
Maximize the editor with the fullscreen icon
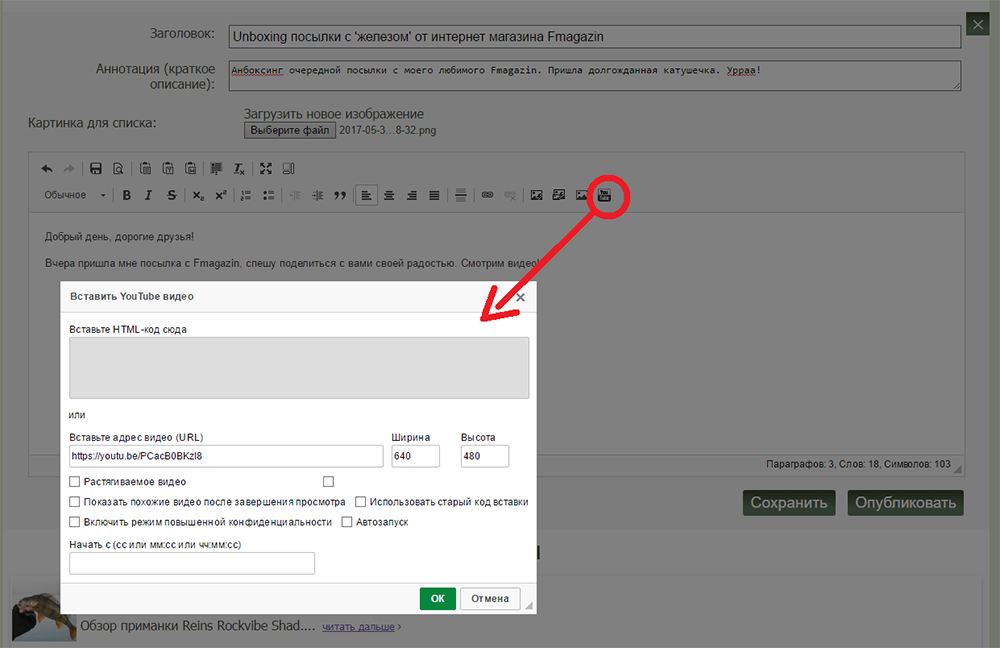click(266, 168)
